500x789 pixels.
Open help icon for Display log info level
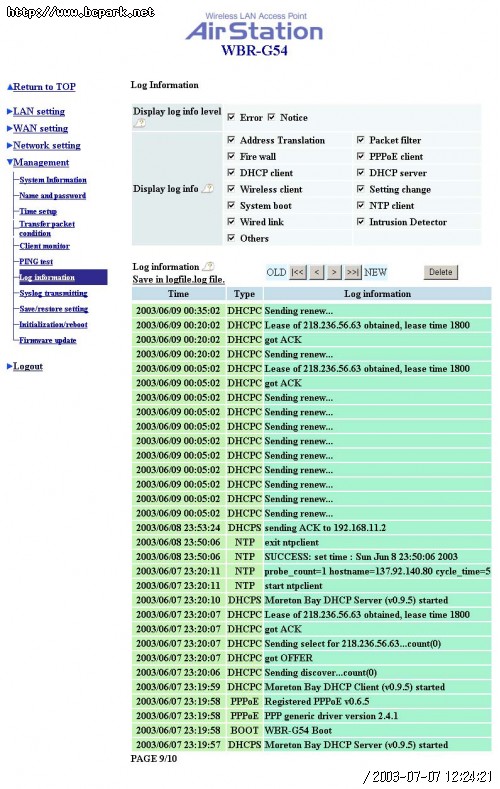[139, 123]
